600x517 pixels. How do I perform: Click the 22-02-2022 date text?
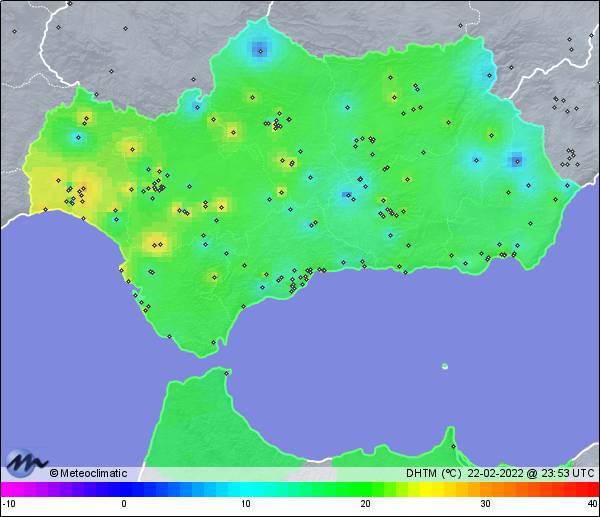pyautogui.click(x=495, y=473)
